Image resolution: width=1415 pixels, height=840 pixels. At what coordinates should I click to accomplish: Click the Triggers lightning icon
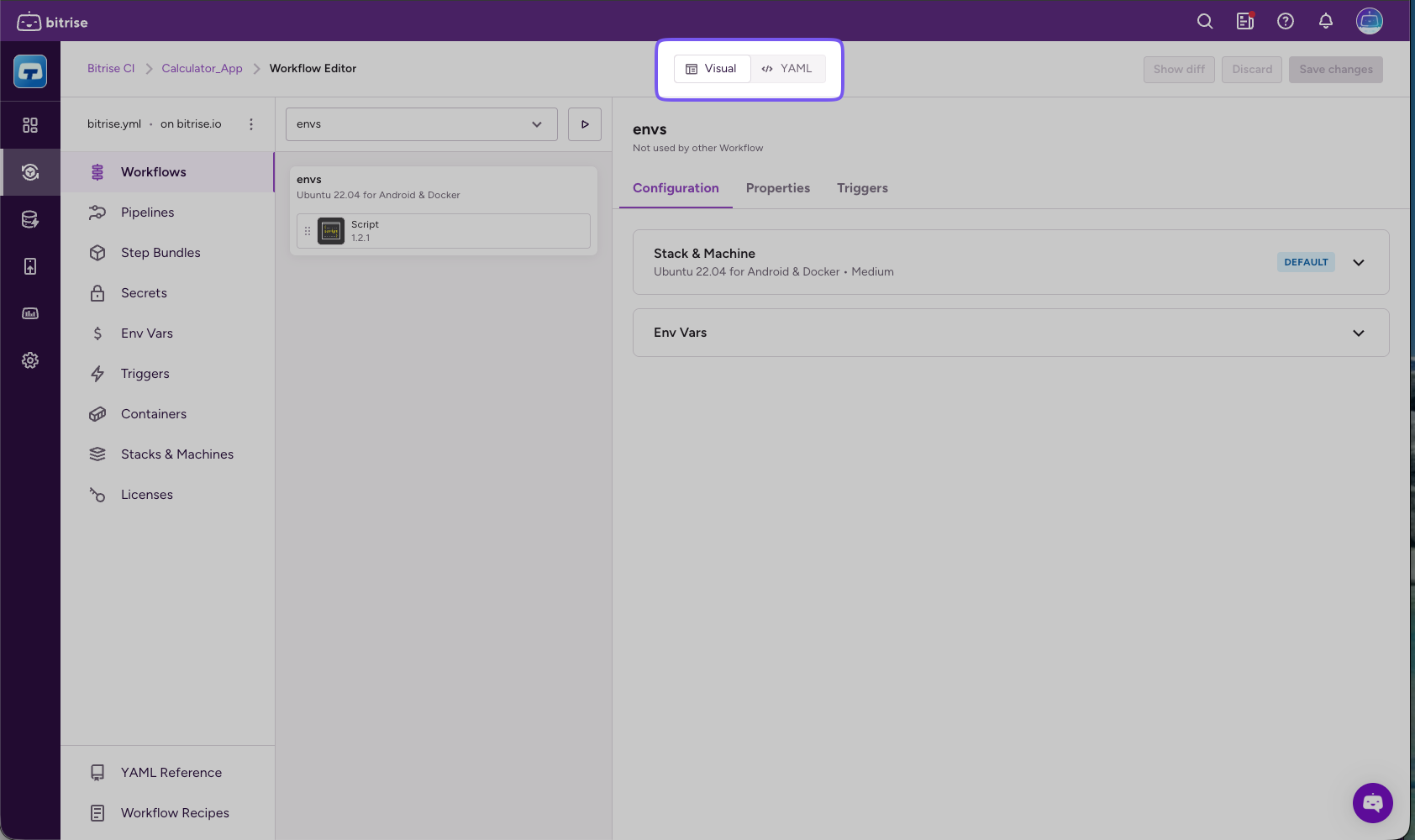pyautogui.click(x=97, y=374)
